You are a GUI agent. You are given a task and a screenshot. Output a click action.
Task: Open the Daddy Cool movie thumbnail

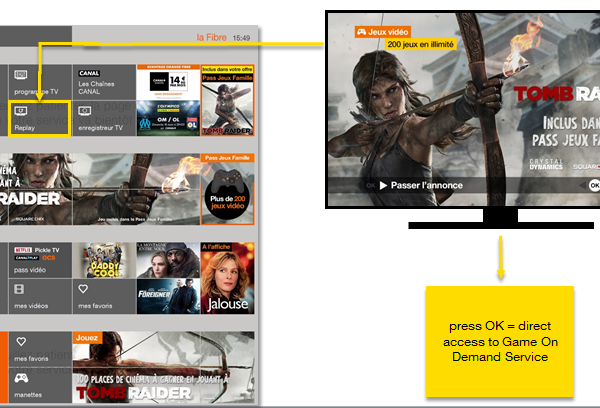(x=104, y=260)
